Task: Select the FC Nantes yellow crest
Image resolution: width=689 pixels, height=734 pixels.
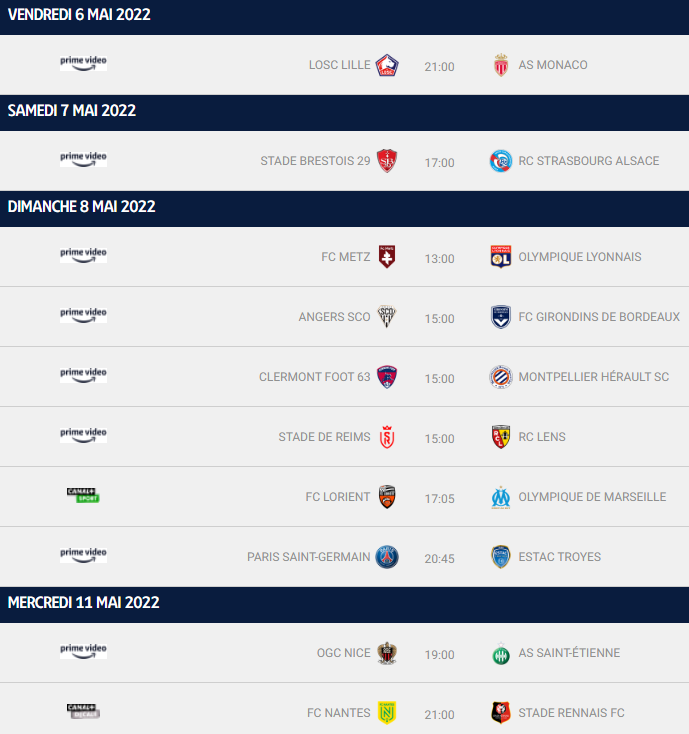Action: [x=387, y=713]
